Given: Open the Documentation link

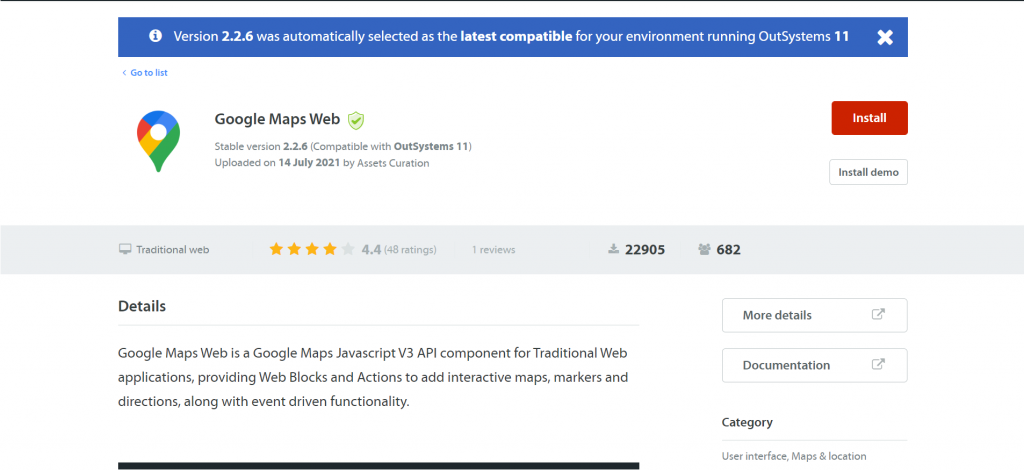Looking at the screenshot, I should point(786,365).
